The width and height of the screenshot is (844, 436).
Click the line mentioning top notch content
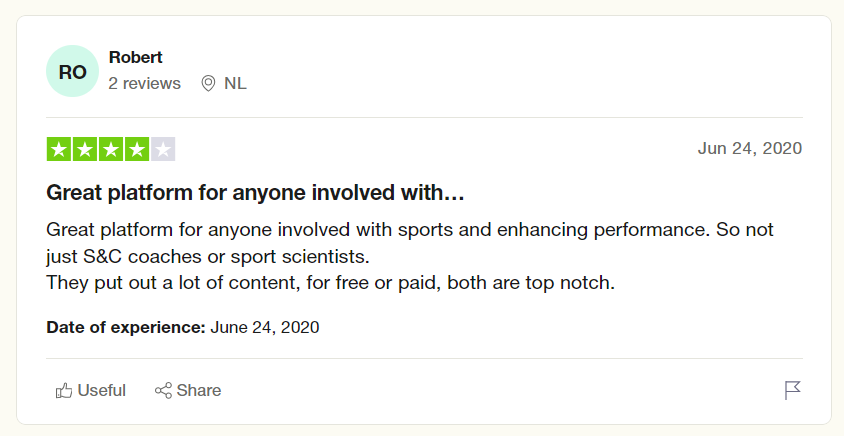coord(330,283)
